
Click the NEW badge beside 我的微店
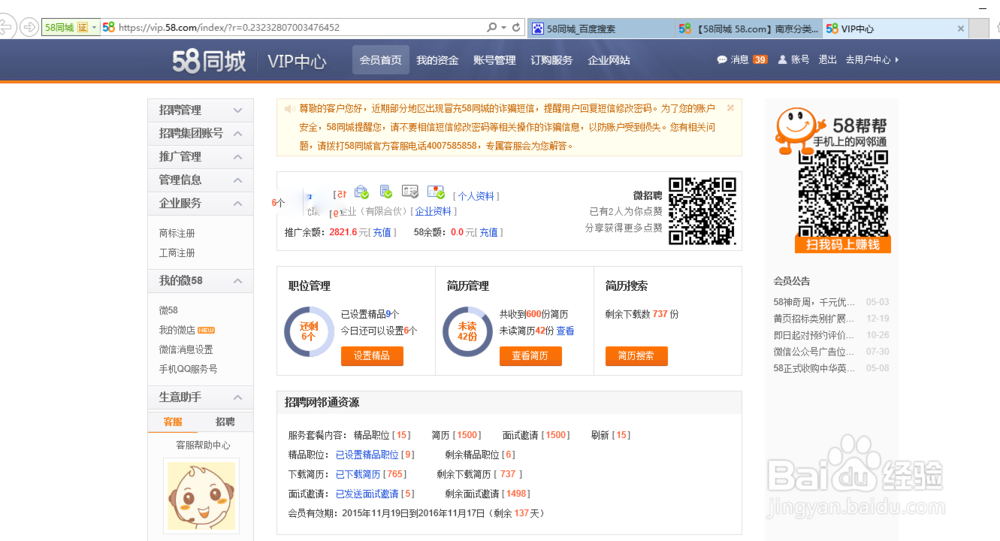[x=206, y=330]
